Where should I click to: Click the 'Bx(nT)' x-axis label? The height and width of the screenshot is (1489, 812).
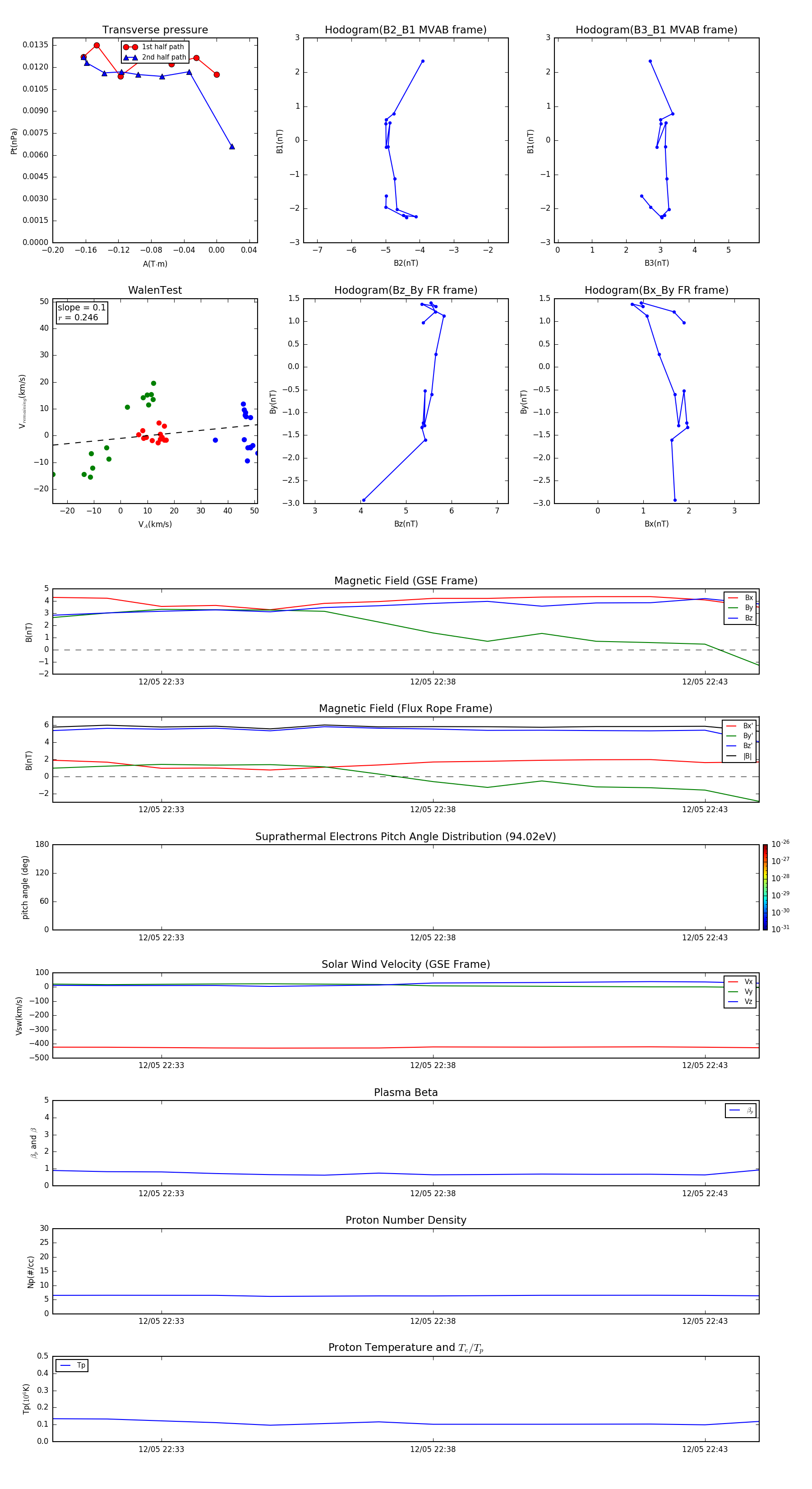pyautogui.click(x=656, y=524)
